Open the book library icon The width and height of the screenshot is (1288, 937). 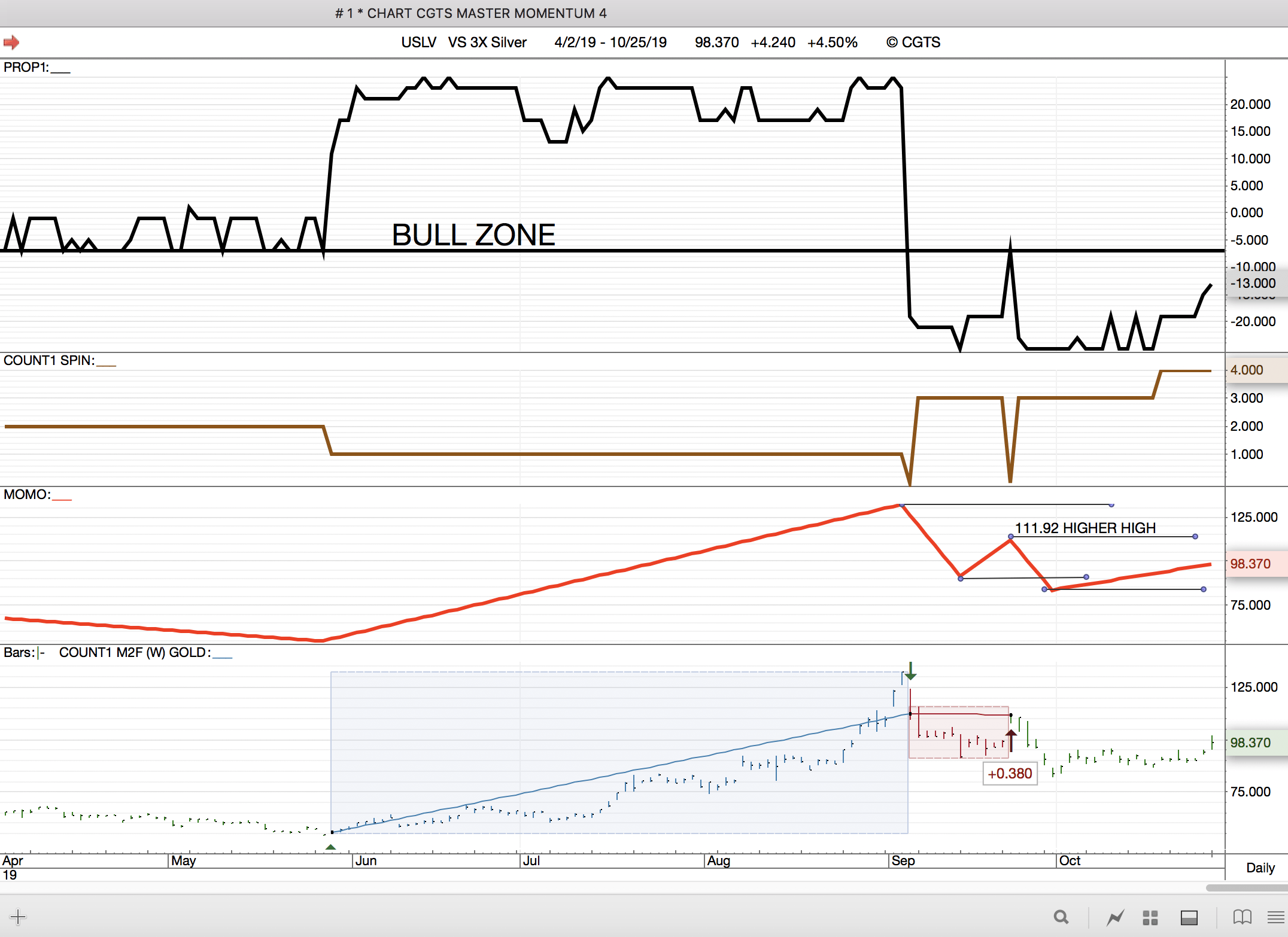click(1242, 917)
